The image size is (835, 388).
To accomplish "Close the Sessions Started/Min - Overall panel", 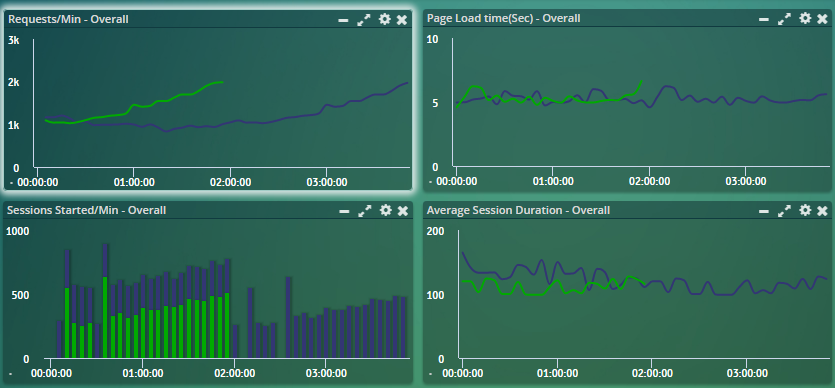I will (403, 211).
